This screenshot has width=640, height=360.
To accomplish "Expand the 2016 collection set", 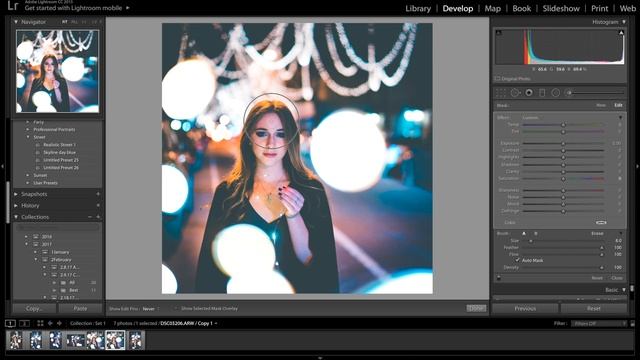I will click(27, 236).
